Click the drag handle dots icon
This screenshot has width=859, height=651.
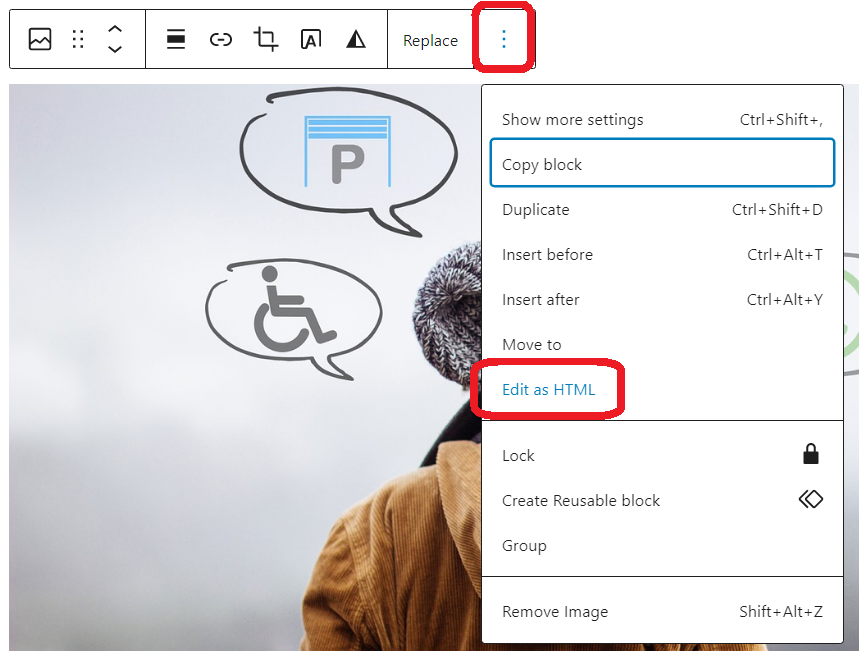78,39
